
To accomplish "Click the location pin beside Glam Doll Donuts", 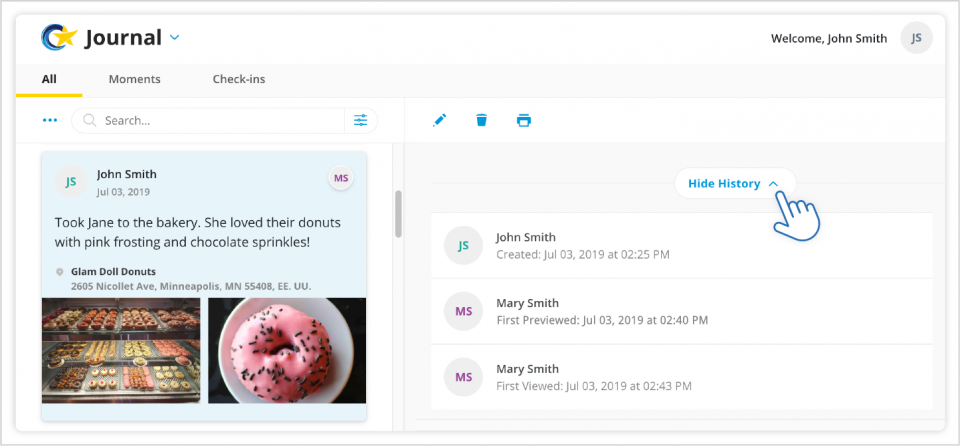I will 59,271.
